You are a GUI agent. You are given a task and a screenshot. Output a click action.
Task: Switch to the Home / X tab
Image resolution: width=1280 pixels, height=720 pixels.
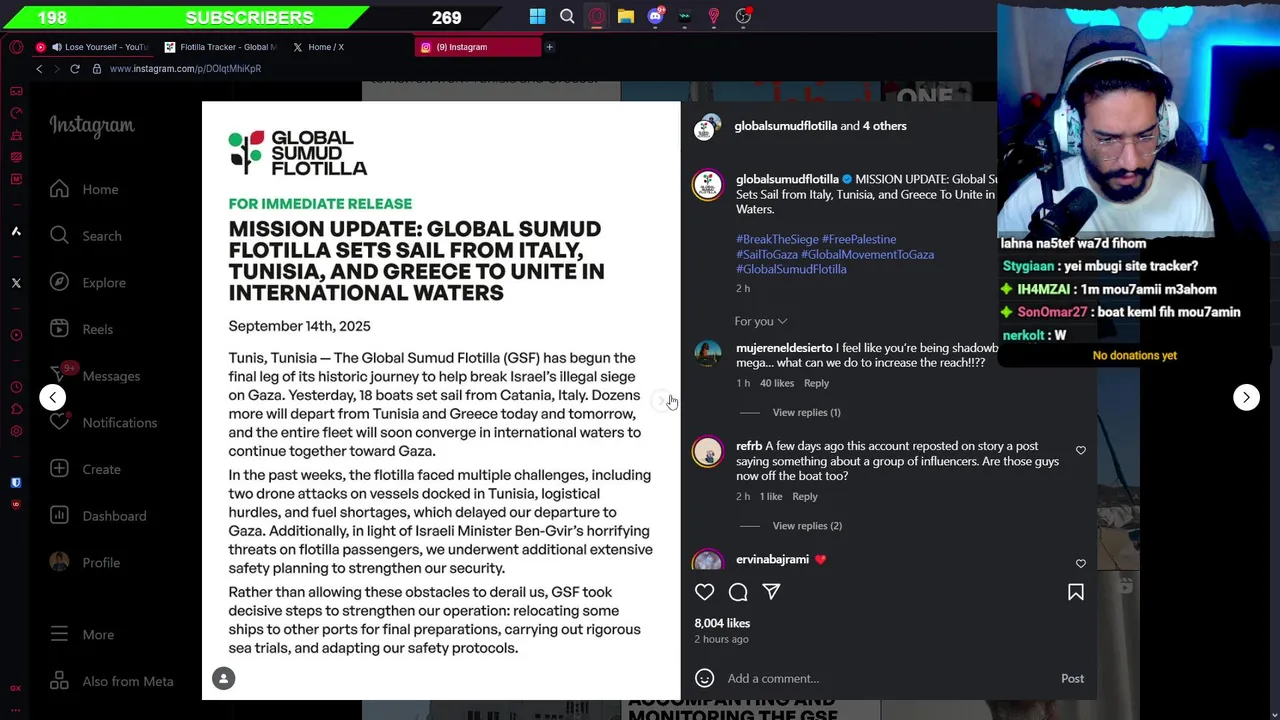pyautogui.click(x=325, y=47)
